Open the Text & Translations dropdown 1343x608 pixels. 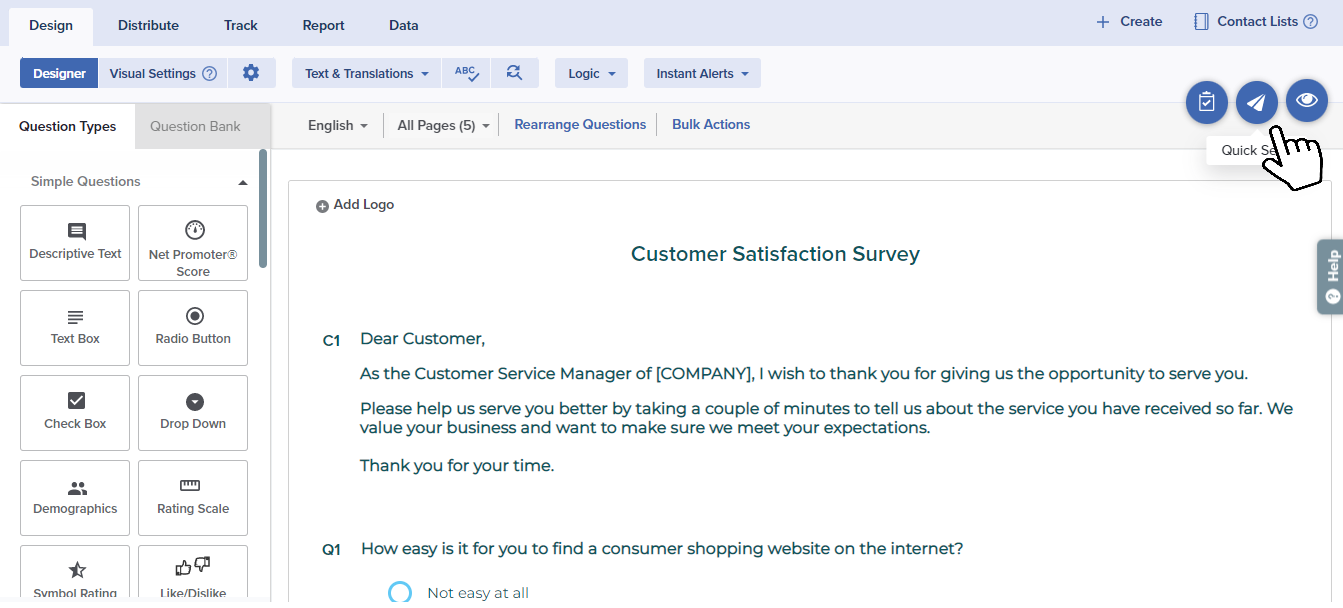(366, 73)
